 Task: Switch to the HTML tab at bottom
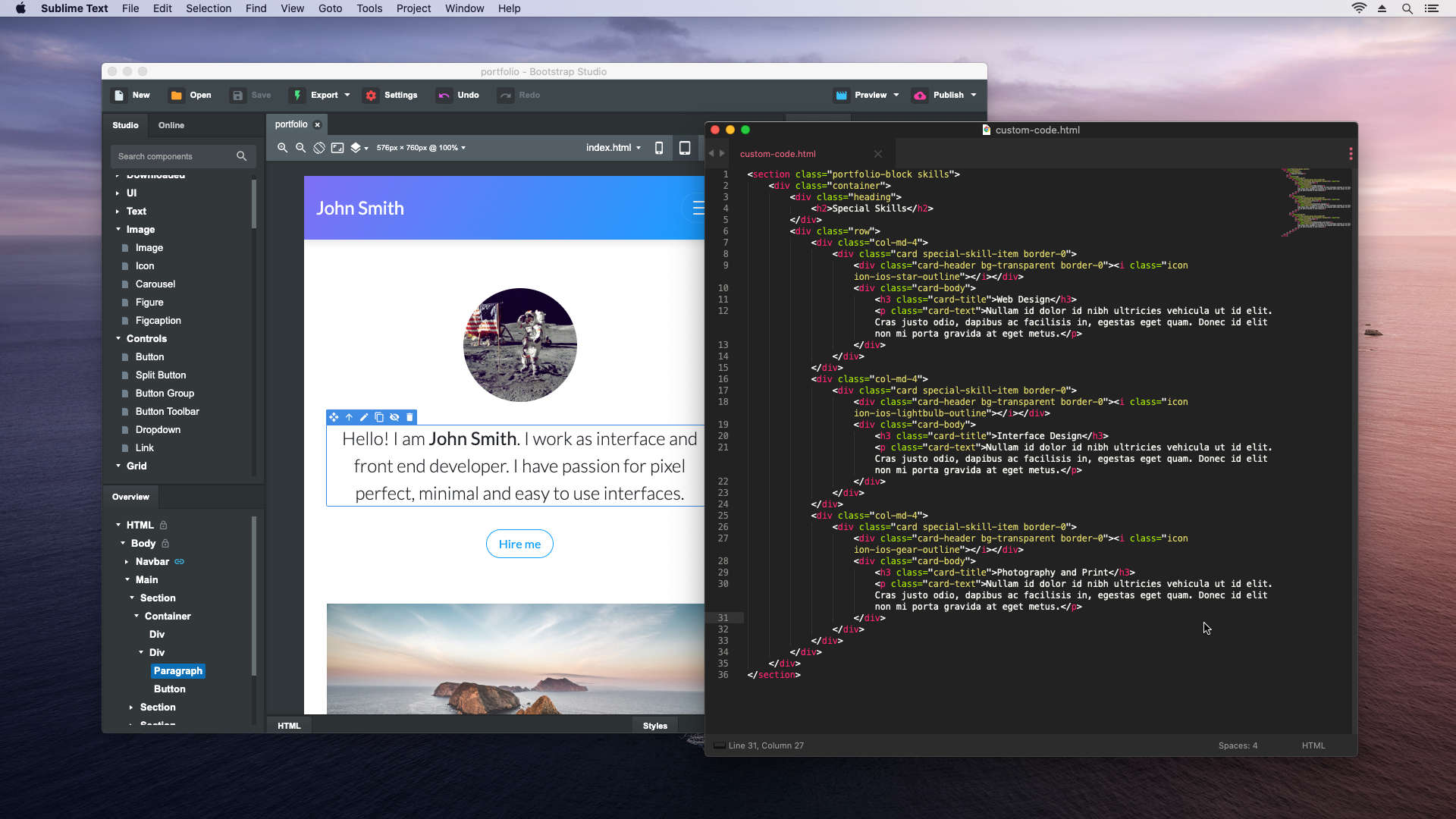coord(289,725)
